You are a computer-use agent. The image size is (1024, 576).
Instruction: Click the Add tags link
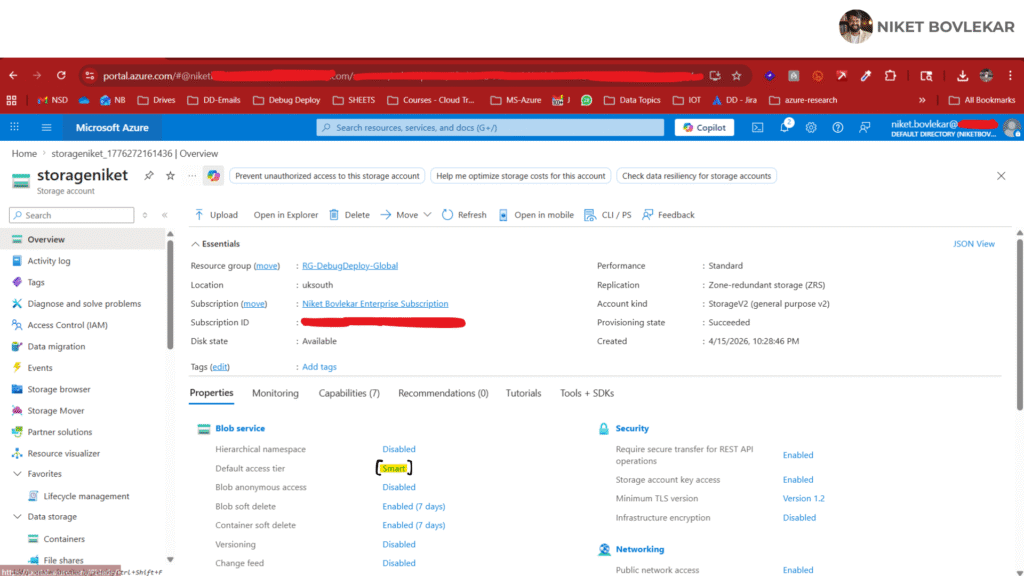click(x=319, y=367)
